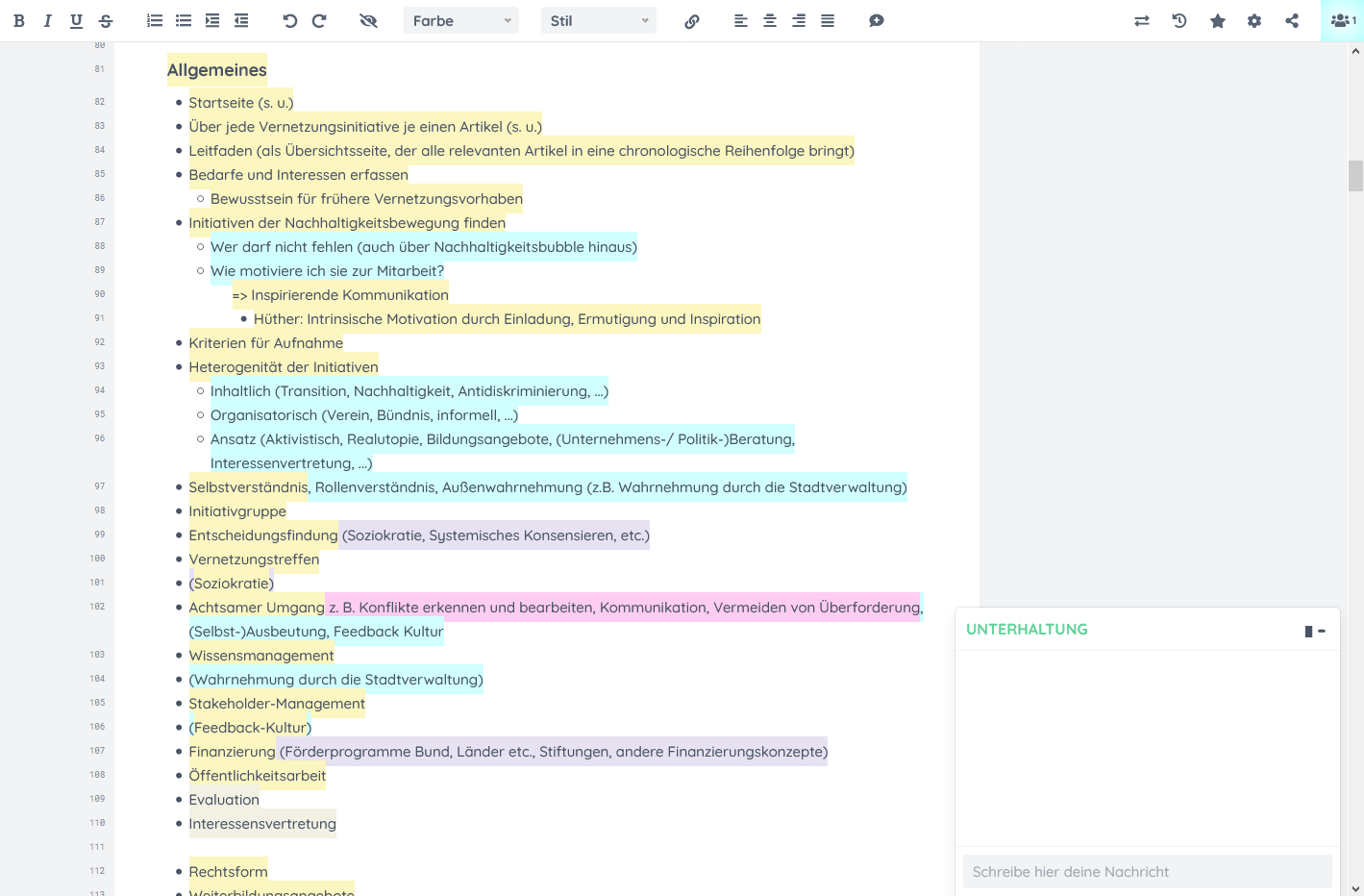
Task: Click Heterogenität der Initiativen line
Action: pos(284,367)
